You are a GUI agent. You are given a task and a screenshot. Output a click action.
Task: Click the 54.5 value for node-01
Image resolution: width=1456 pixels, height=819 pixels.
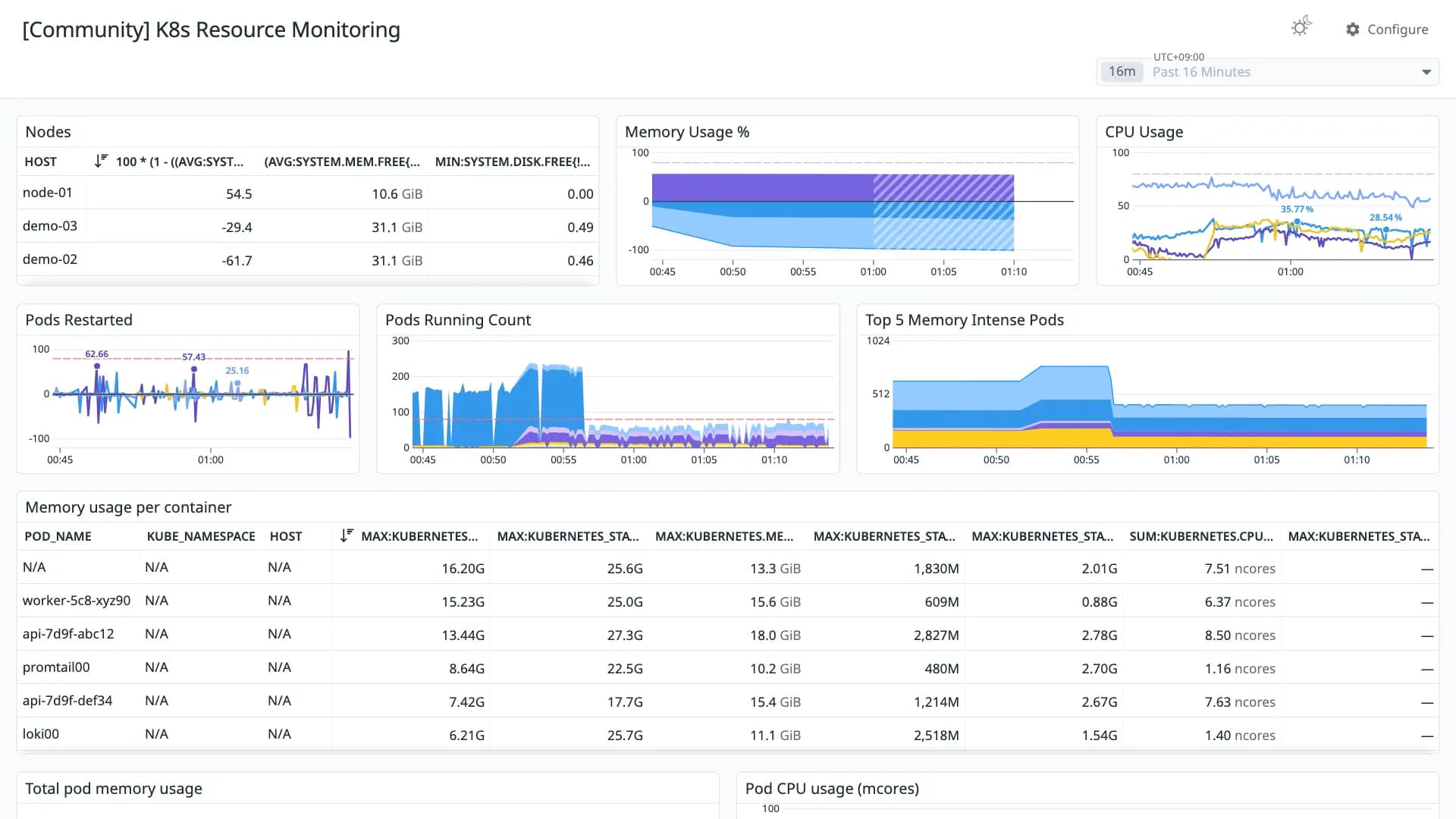click(239, 194)
